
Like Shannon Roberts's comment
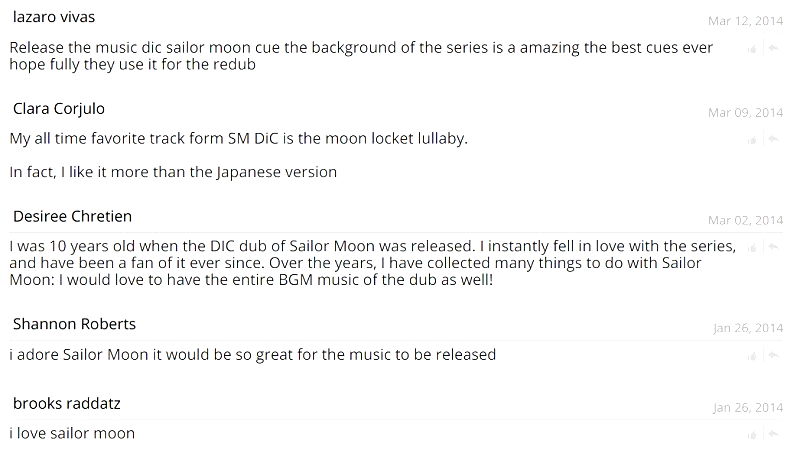pos(752,355)
